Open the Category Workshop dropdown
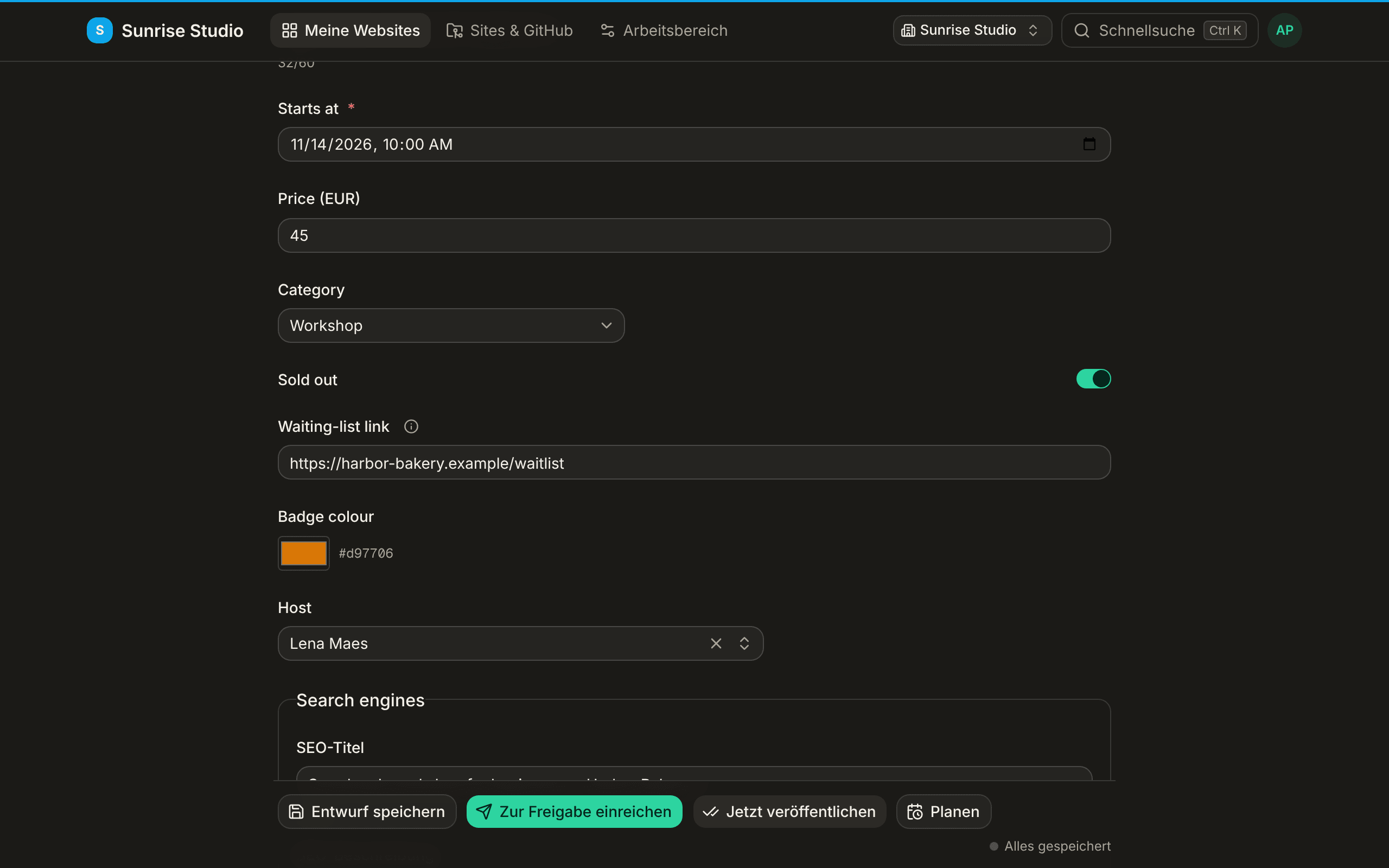 click(x=451, y=325)
